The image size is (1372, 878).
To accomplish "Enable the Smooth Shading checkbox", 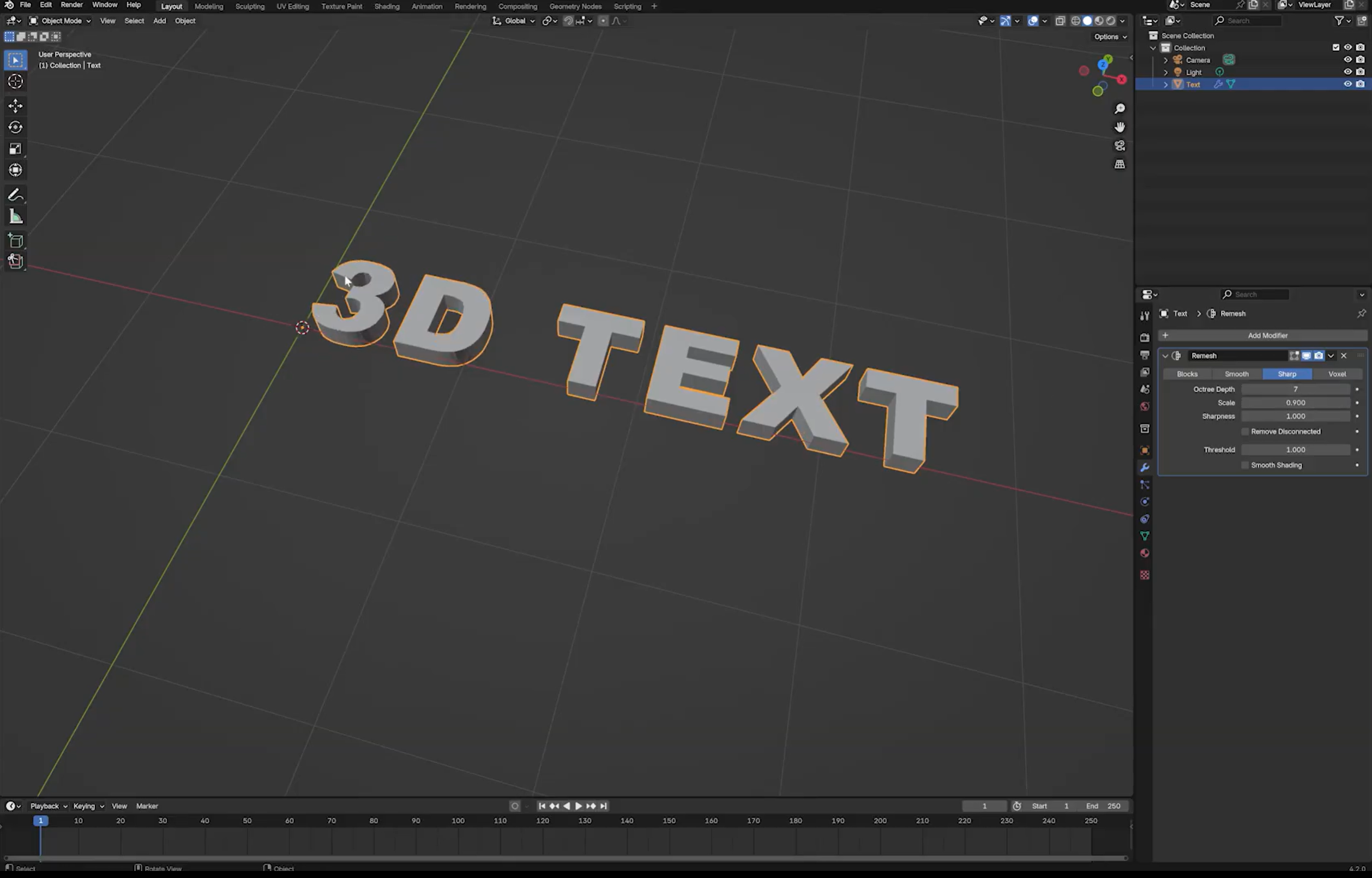I will [x=1245, y=465].
